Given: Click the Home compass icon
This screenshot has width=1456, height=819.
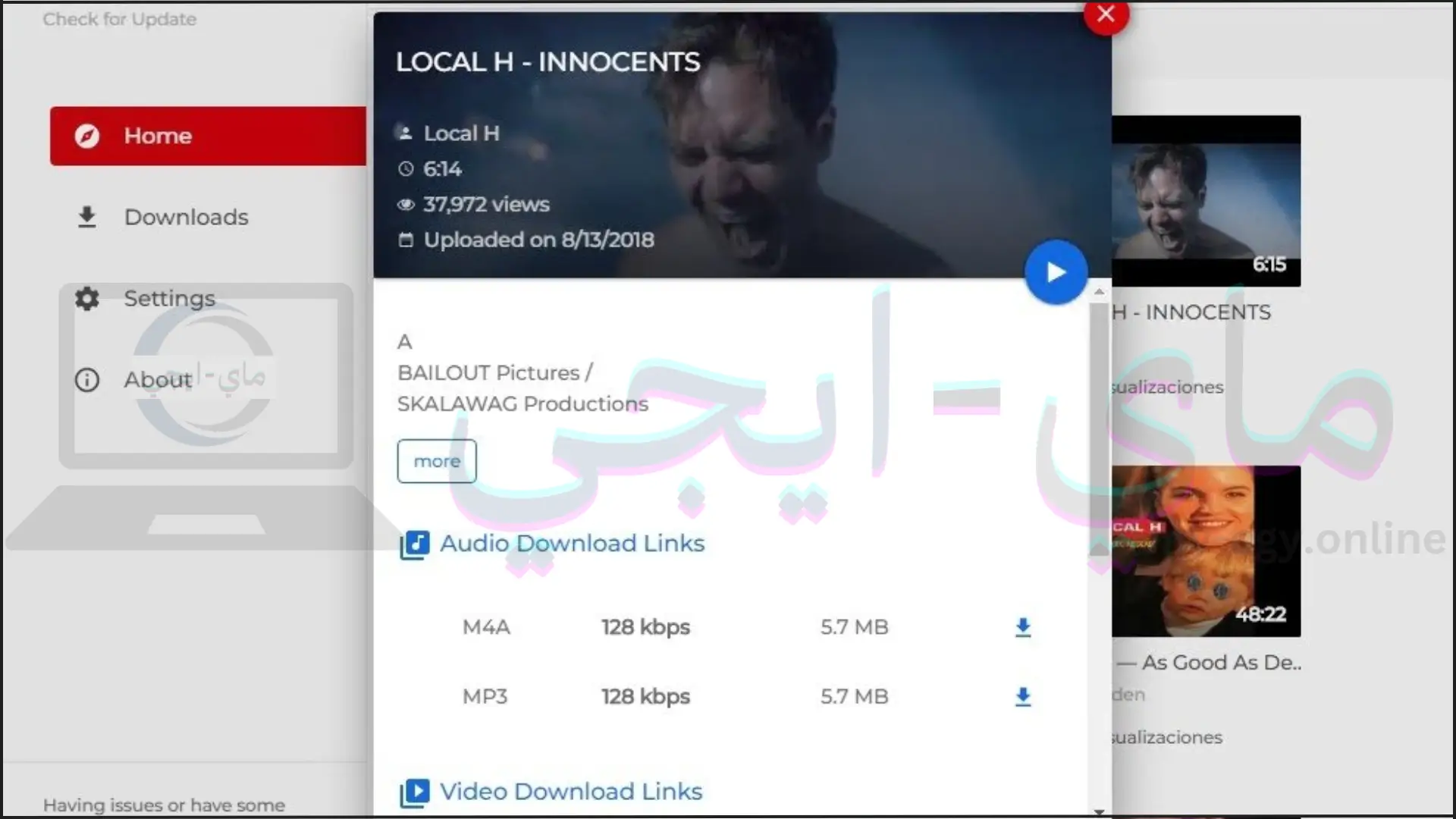Looking at the screenshot, I should [87, 136].
